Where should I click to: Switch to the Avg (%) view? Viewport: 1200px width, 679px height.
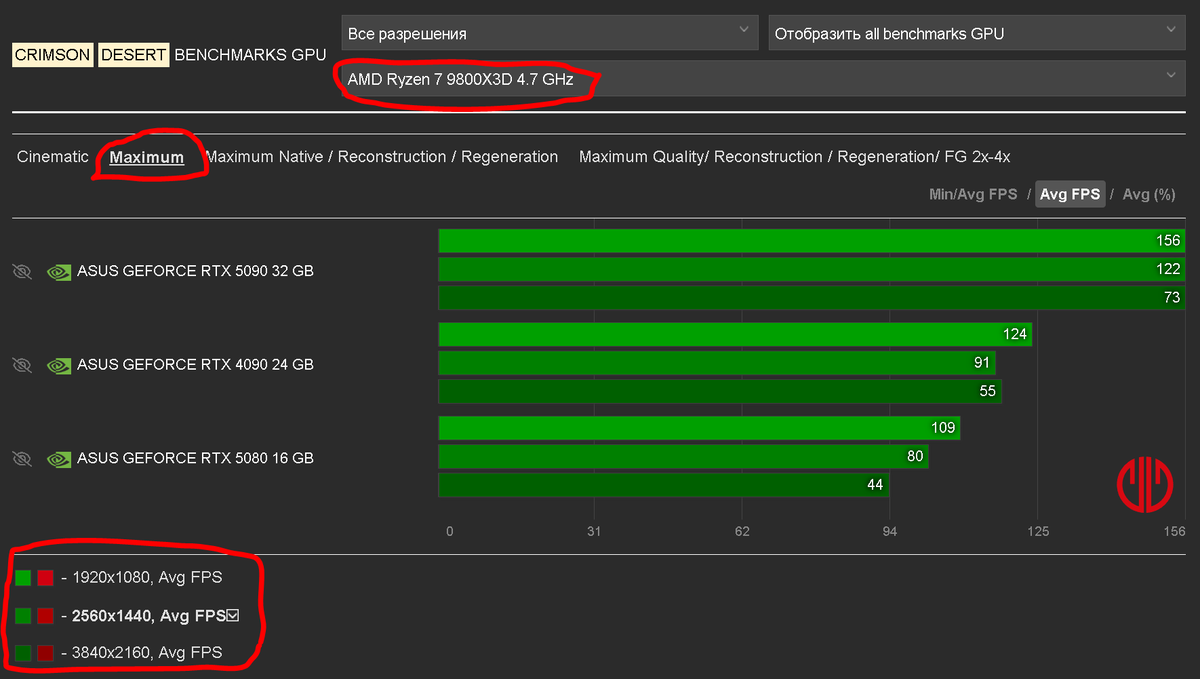(x=1149, y=194)
